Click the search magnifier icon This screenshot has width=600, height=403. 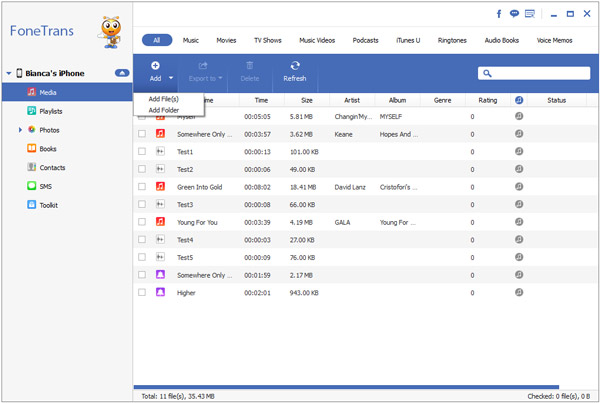pos(487,73)
